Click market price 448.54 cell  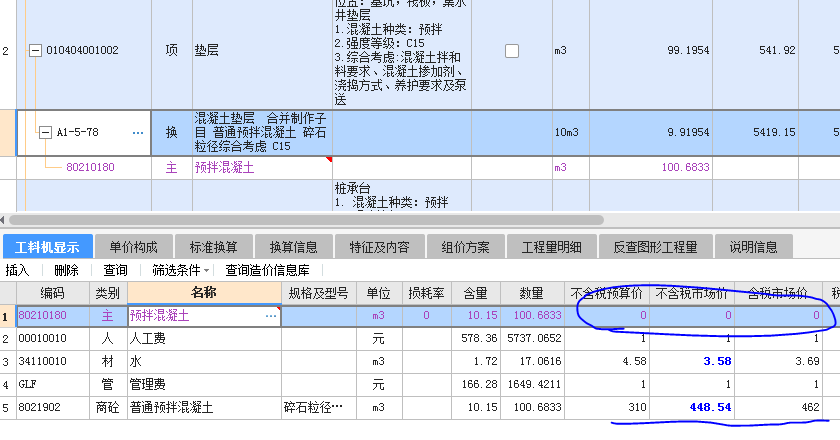click(x=692, y=408)
